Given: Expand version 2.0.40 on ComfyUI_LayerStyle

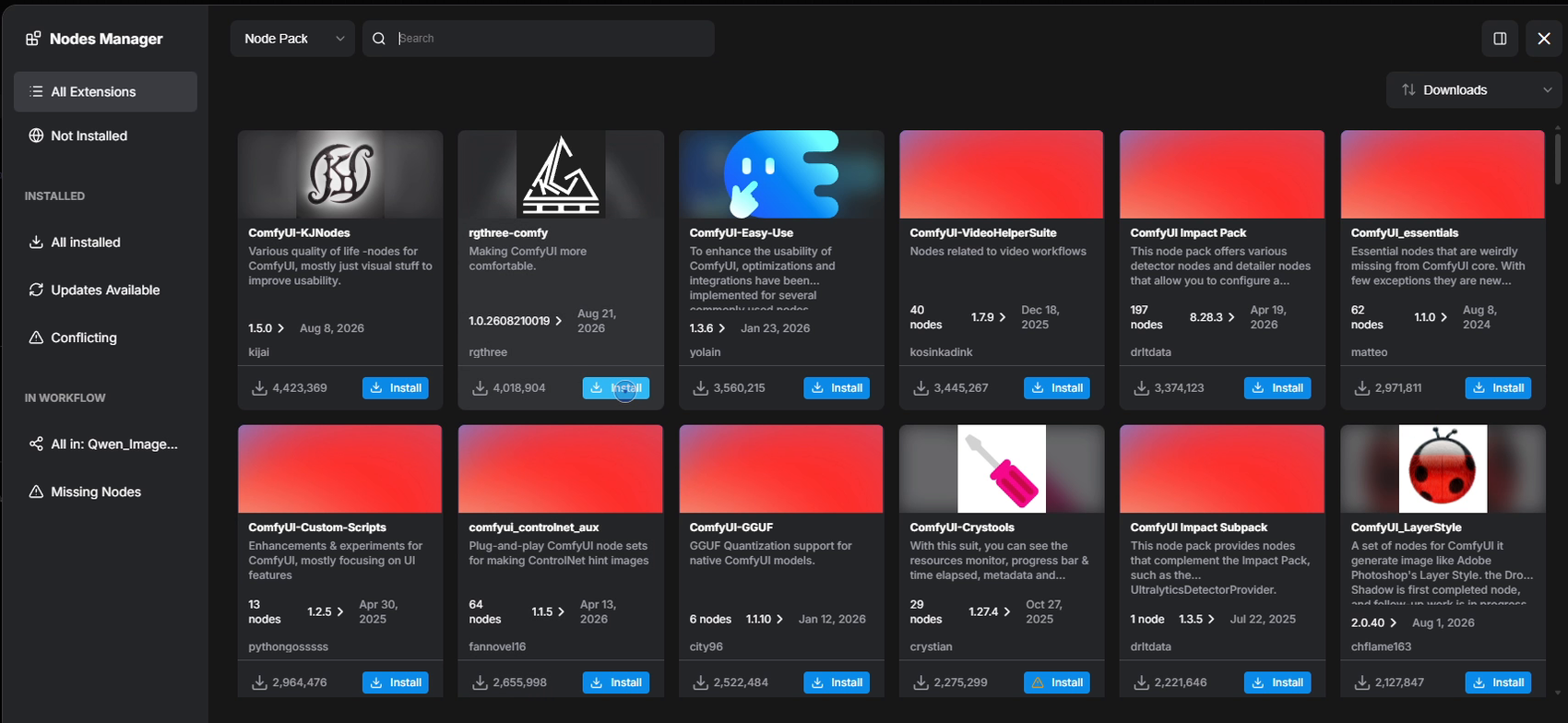Looking at the screenshot, I should [1374, 622].
